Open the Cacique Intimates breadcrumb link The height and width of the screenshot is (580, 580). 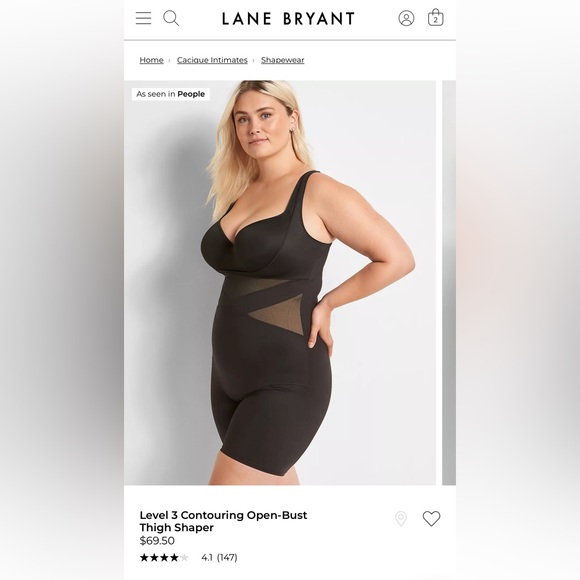pyautogui.click(x=212, y=60)
